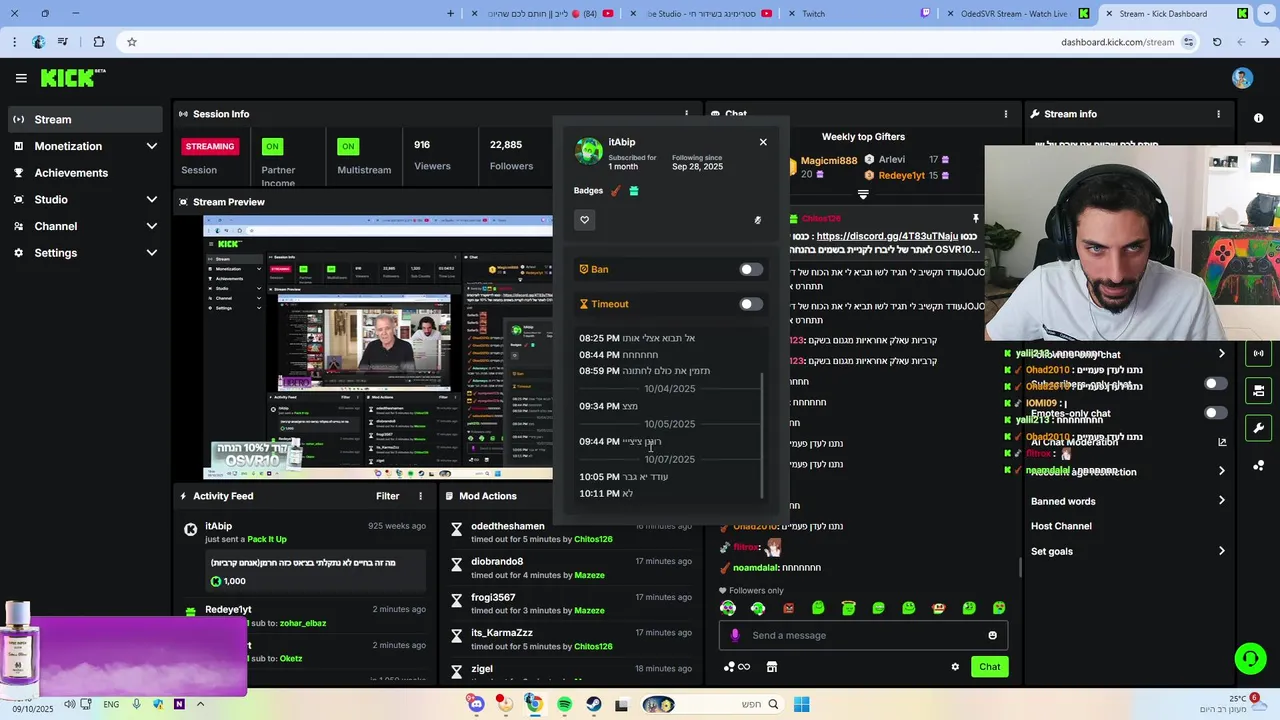Click the heart button in user card

(x=585, y=220)
